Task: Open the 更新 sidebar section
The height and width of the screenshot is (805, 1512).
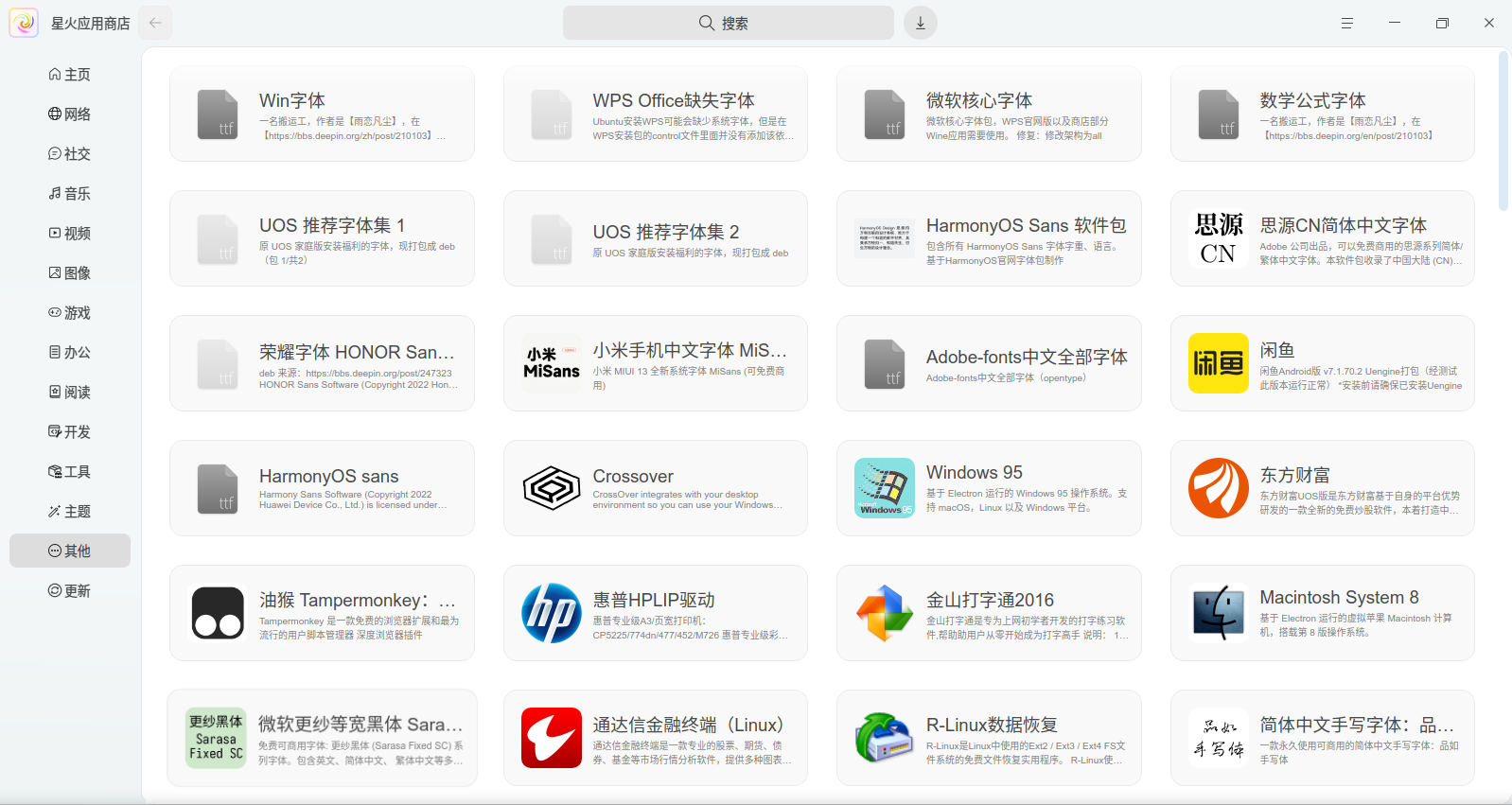Action: (x=70, y=590)
